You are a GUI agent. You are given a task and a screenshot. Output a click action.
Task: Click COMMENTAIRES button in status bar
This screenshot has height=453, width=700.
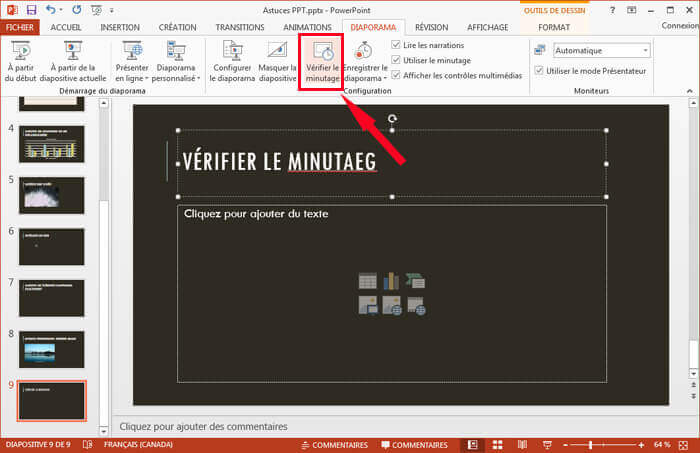point(413,444)
